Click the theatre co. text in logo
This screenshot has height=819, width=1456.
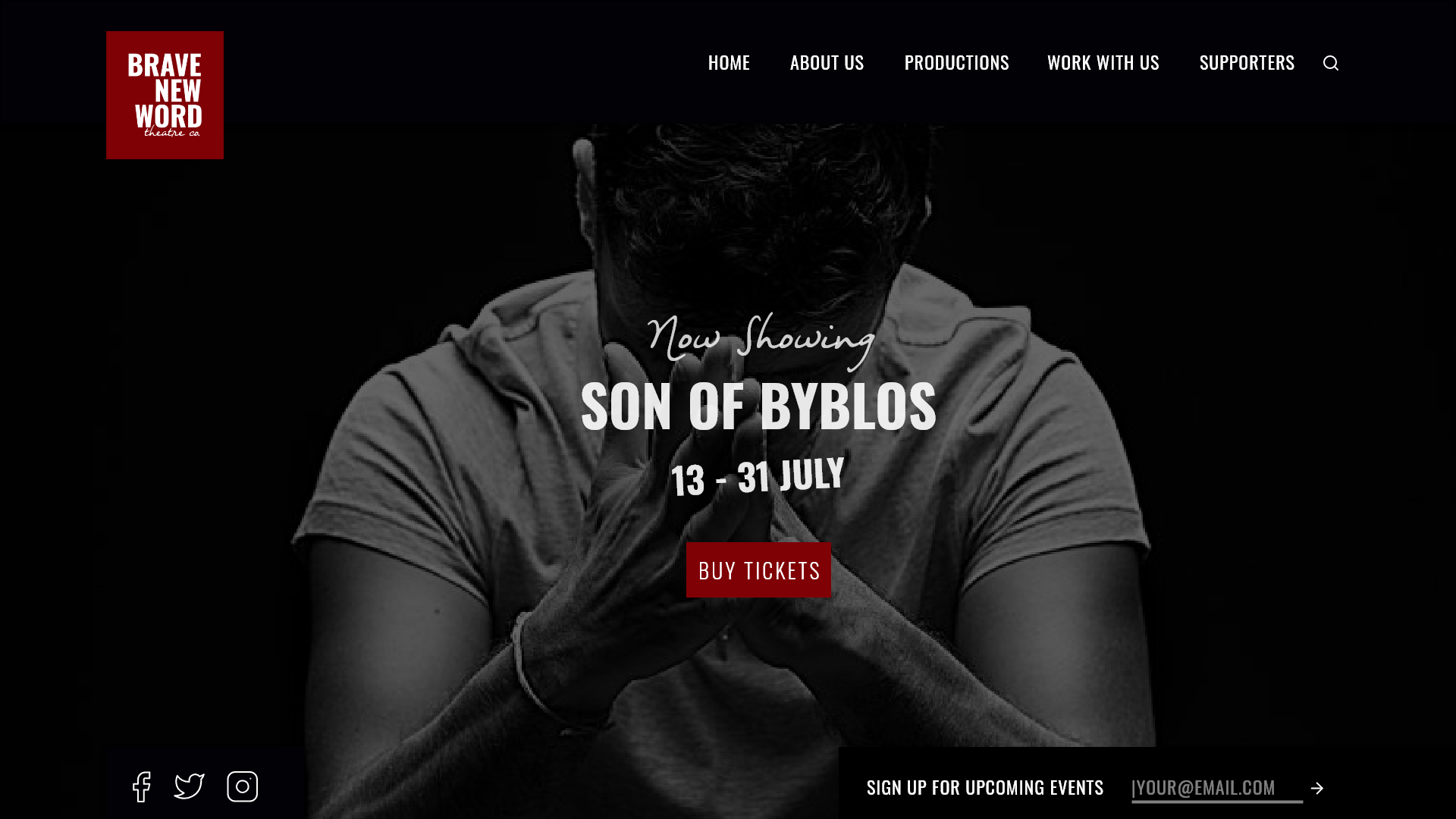[x=172, y=133]
